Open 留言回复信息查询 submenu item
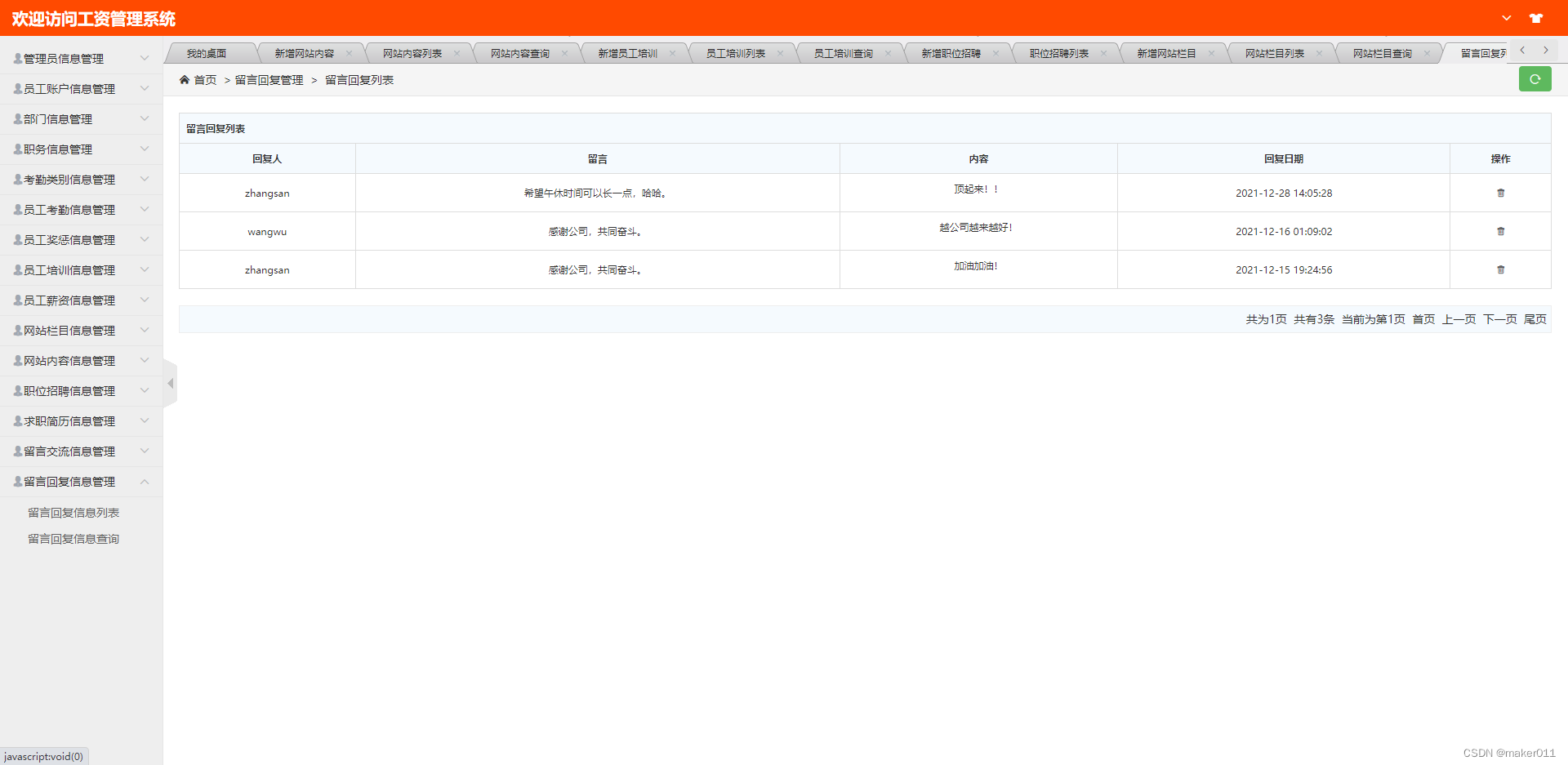 click(x=73, y=539)
